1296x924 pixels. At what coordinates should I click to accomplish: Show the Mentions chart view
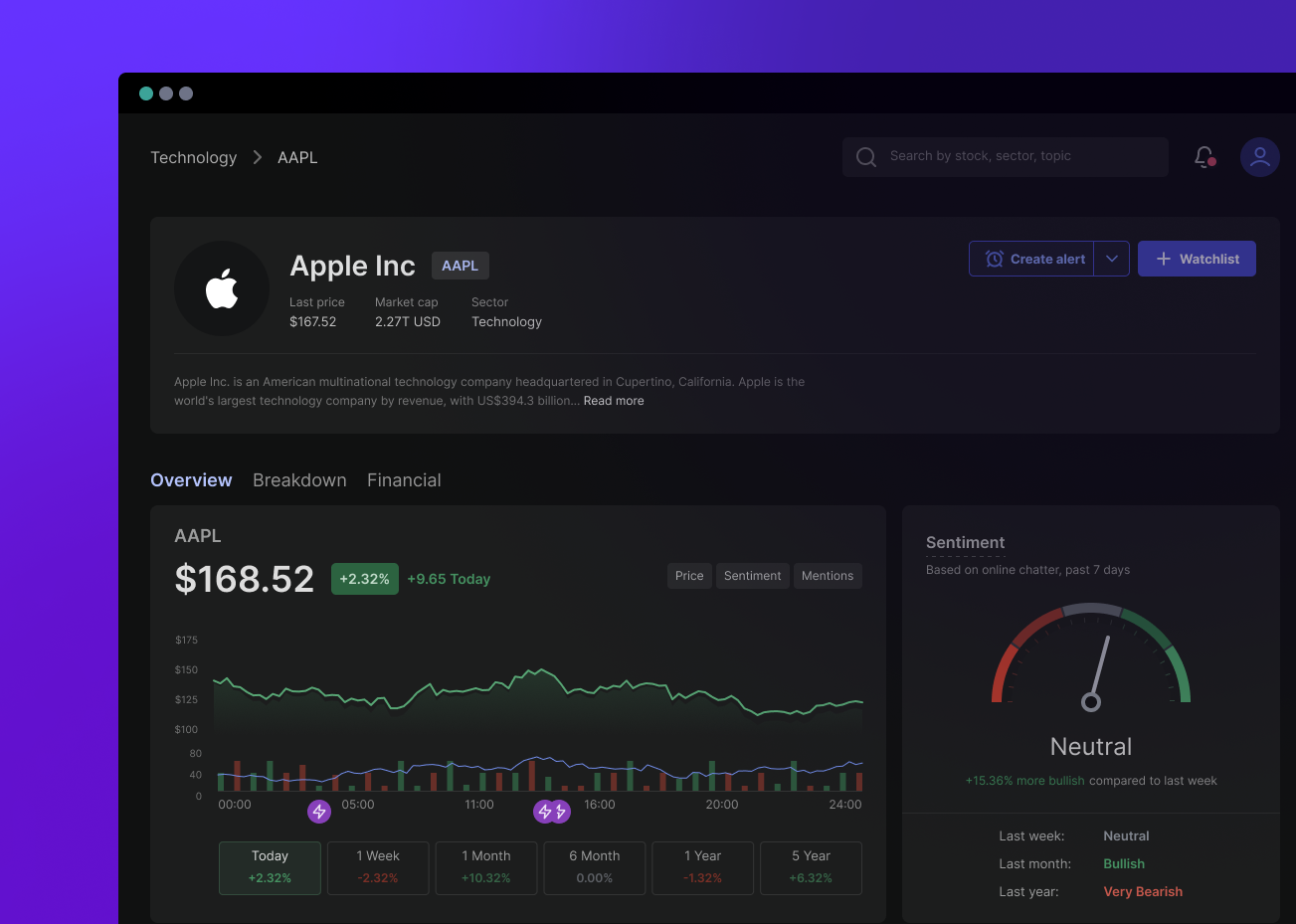[x=828, y=576]
